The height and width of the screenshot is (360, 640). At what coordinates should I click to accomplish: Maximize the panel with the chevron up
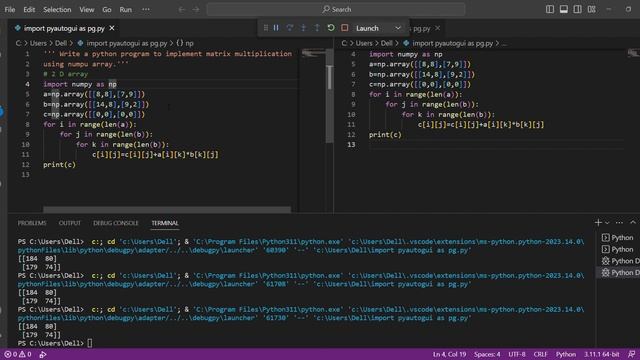click(x=633, y=222)
